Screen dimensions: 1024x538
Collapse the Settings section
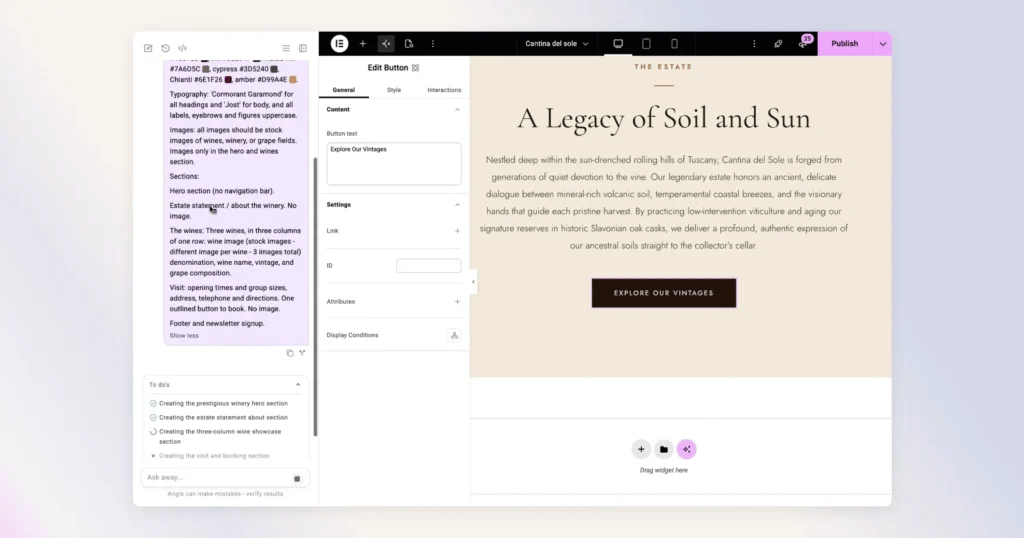457,205
